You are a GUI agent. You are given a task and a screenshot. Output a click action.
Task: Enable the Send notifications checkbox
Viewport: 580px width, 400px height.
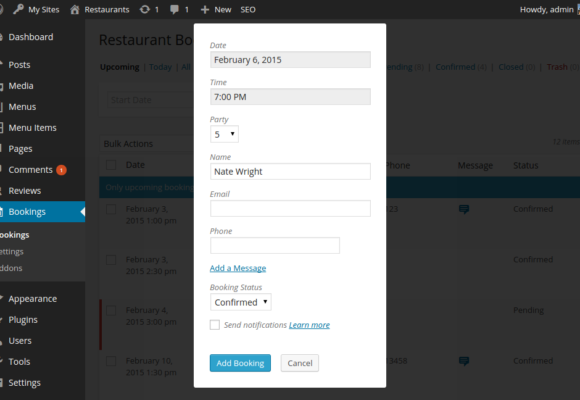coord(215,325)
